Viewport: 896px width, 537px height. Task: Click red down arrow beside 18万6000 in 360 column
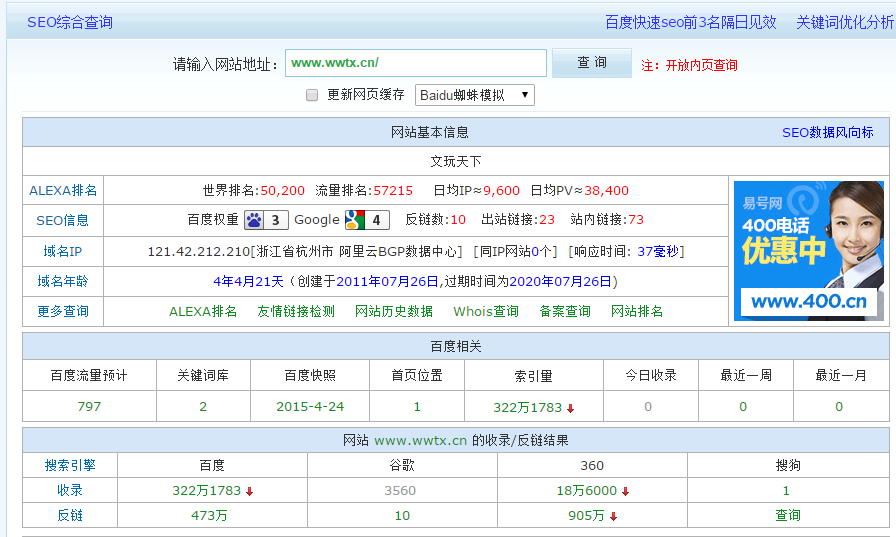(x=626, y=491)
